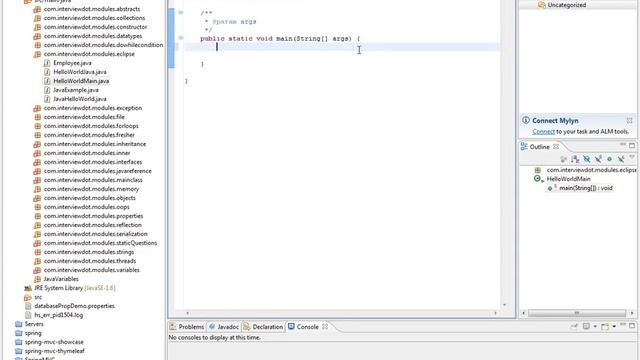Screen dimensions: 640x360
Task: Close the Console view tab
Action: pyautogui.click(x=325, y=327)
